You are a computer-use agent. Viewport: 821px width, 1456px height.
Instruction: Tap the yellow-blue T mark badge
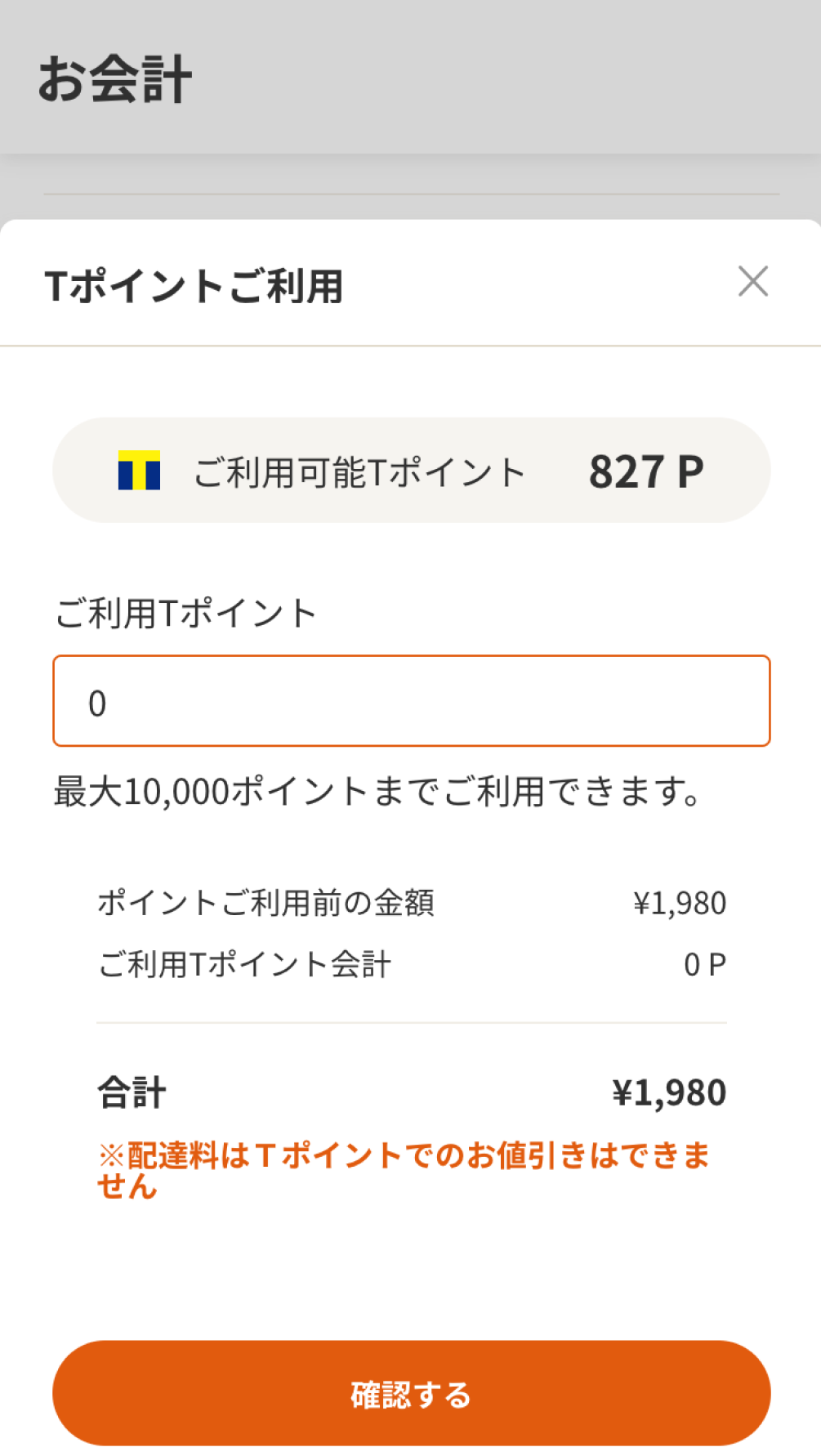(x=141, y=471)
